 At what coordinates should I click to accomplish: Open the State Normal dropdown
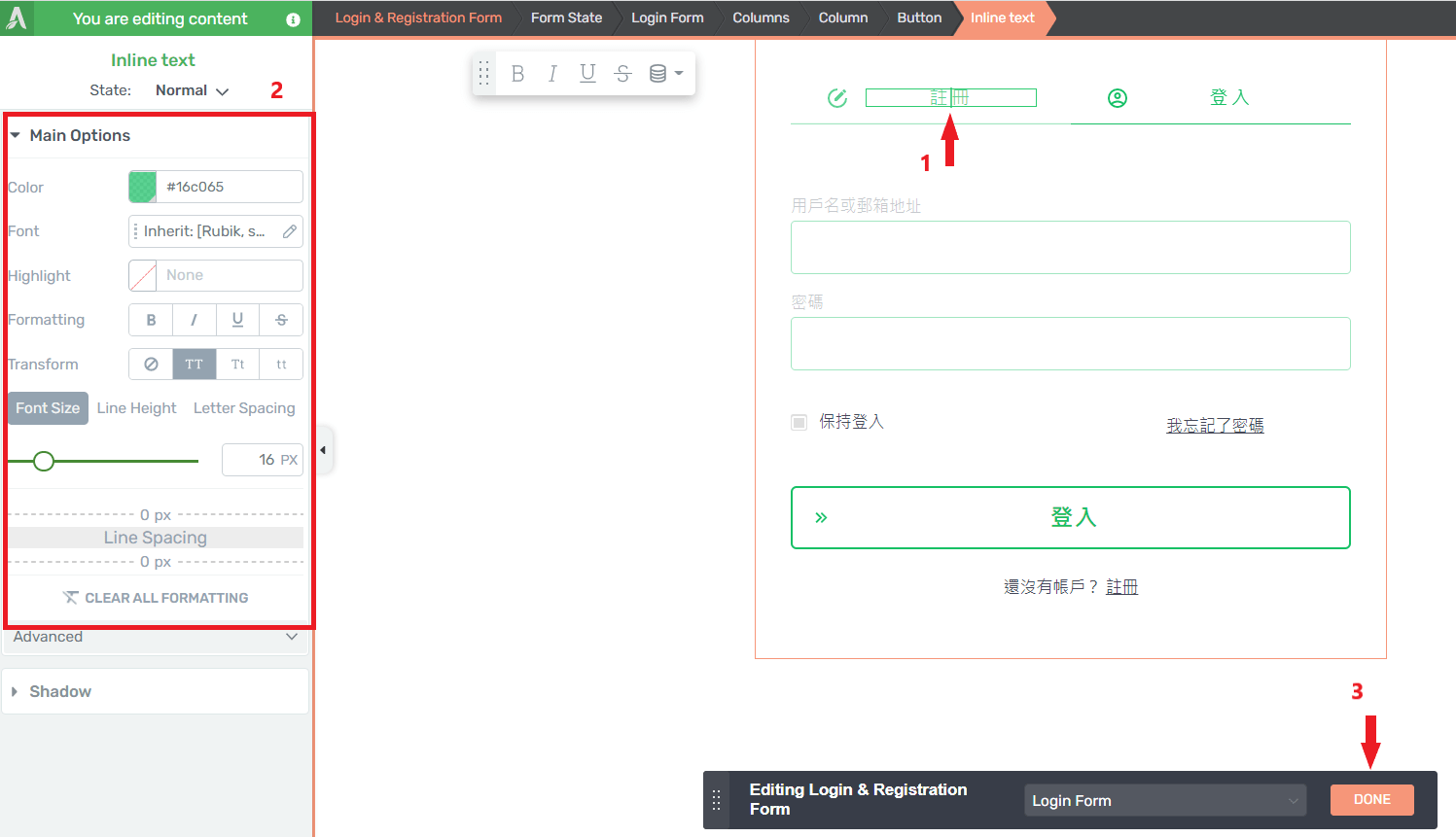tap(192, 90)
